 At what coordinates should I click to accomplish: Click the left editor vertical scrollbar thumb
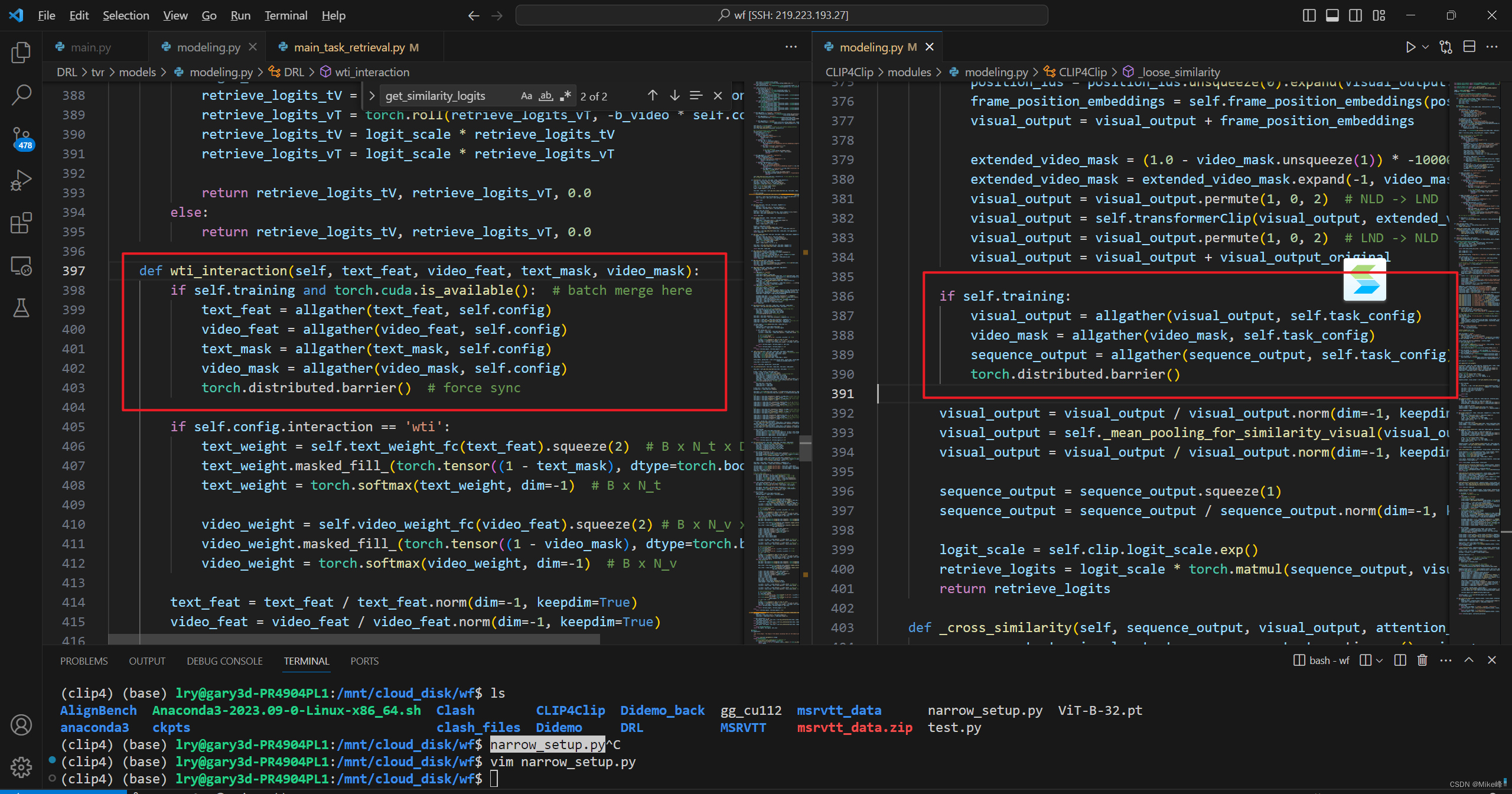click(805, 448)
